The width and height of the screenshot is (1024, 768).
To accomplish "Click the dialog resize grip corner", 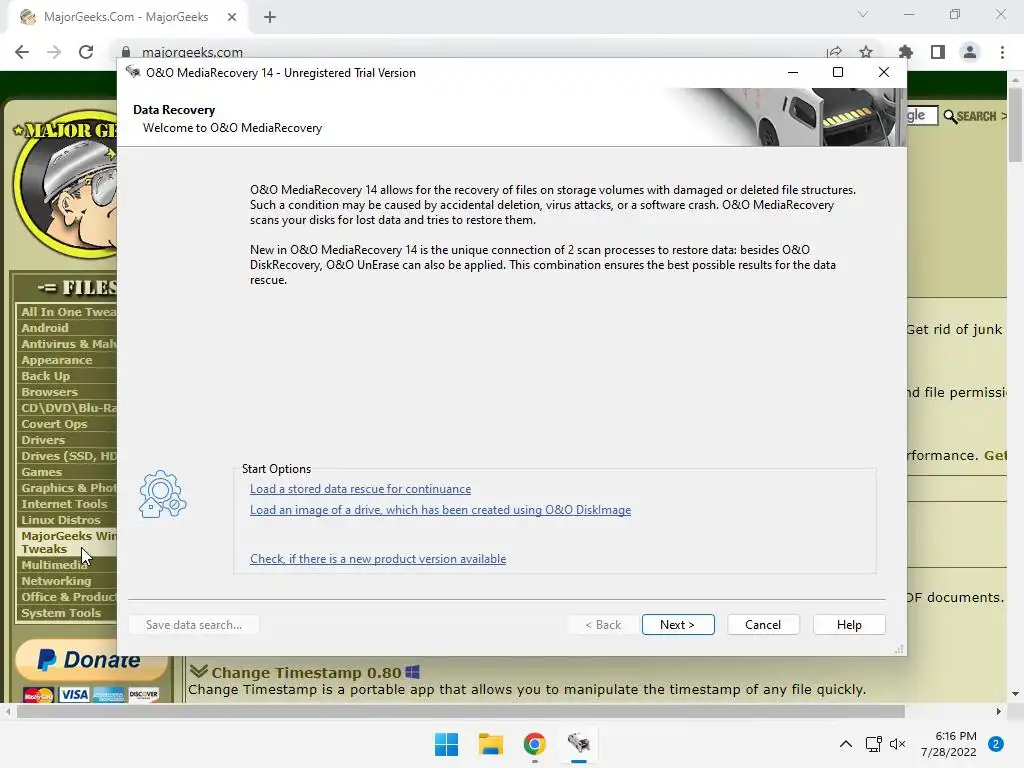I will point(899,649).
